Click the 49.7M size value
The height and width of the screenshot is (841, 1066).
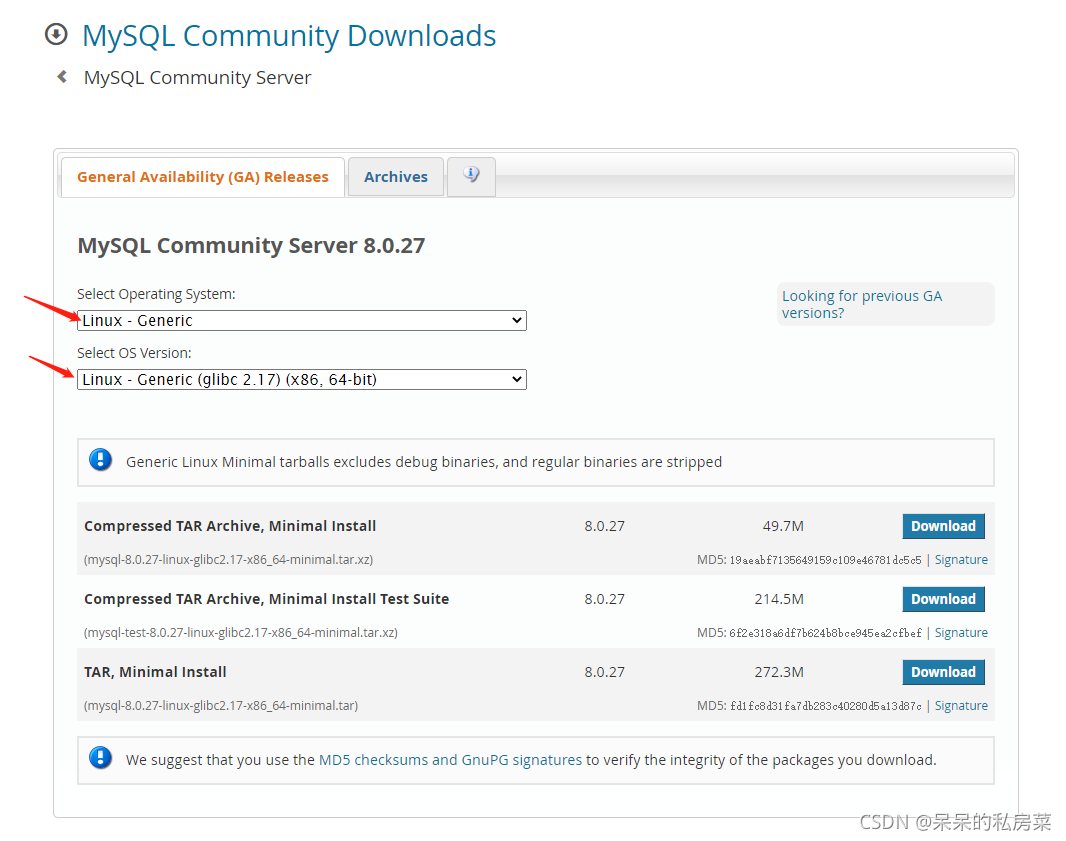(x=783, y=526)
